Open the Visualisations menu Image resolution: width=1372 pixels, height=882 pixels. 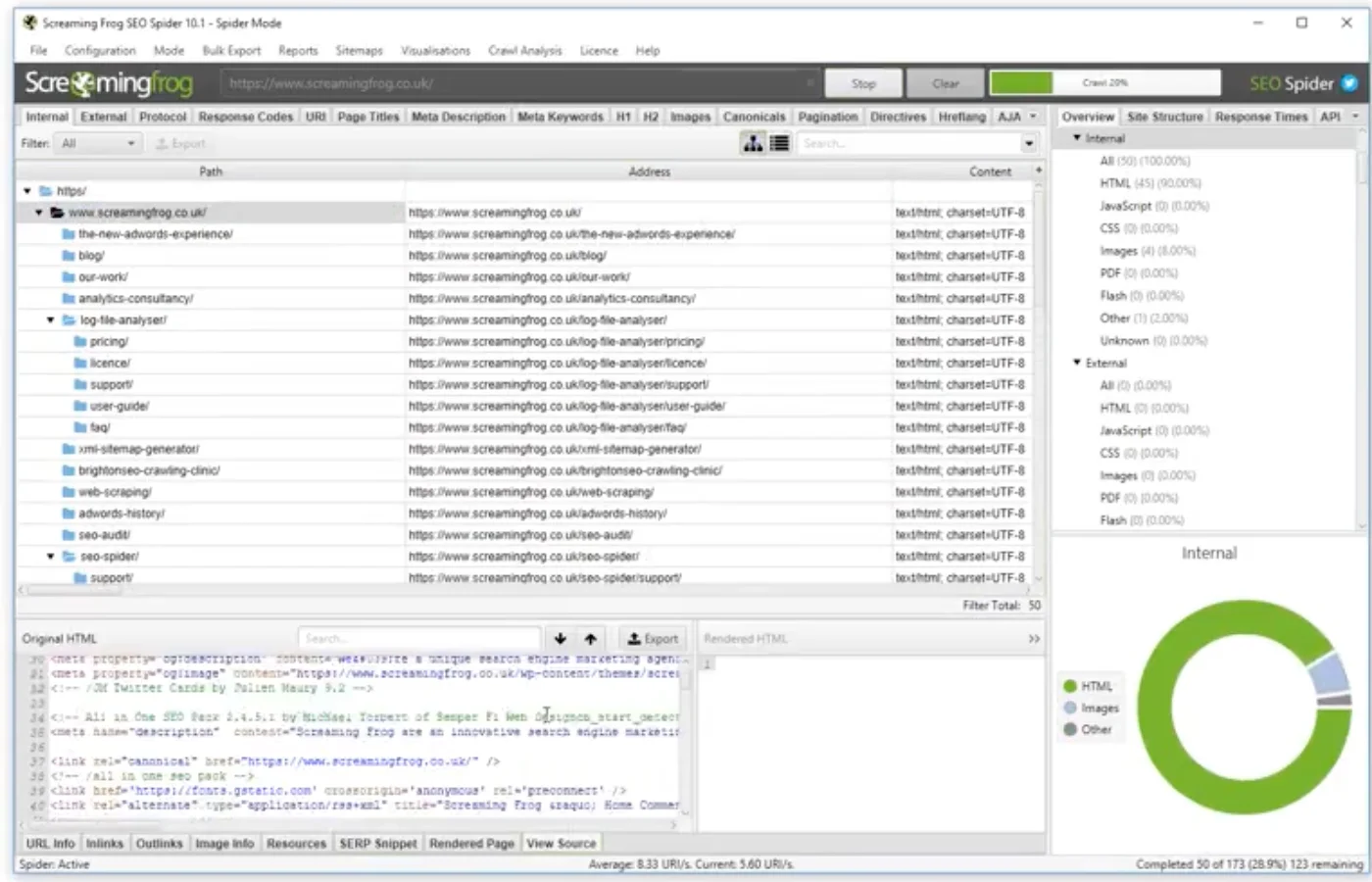tap(435, 50)
